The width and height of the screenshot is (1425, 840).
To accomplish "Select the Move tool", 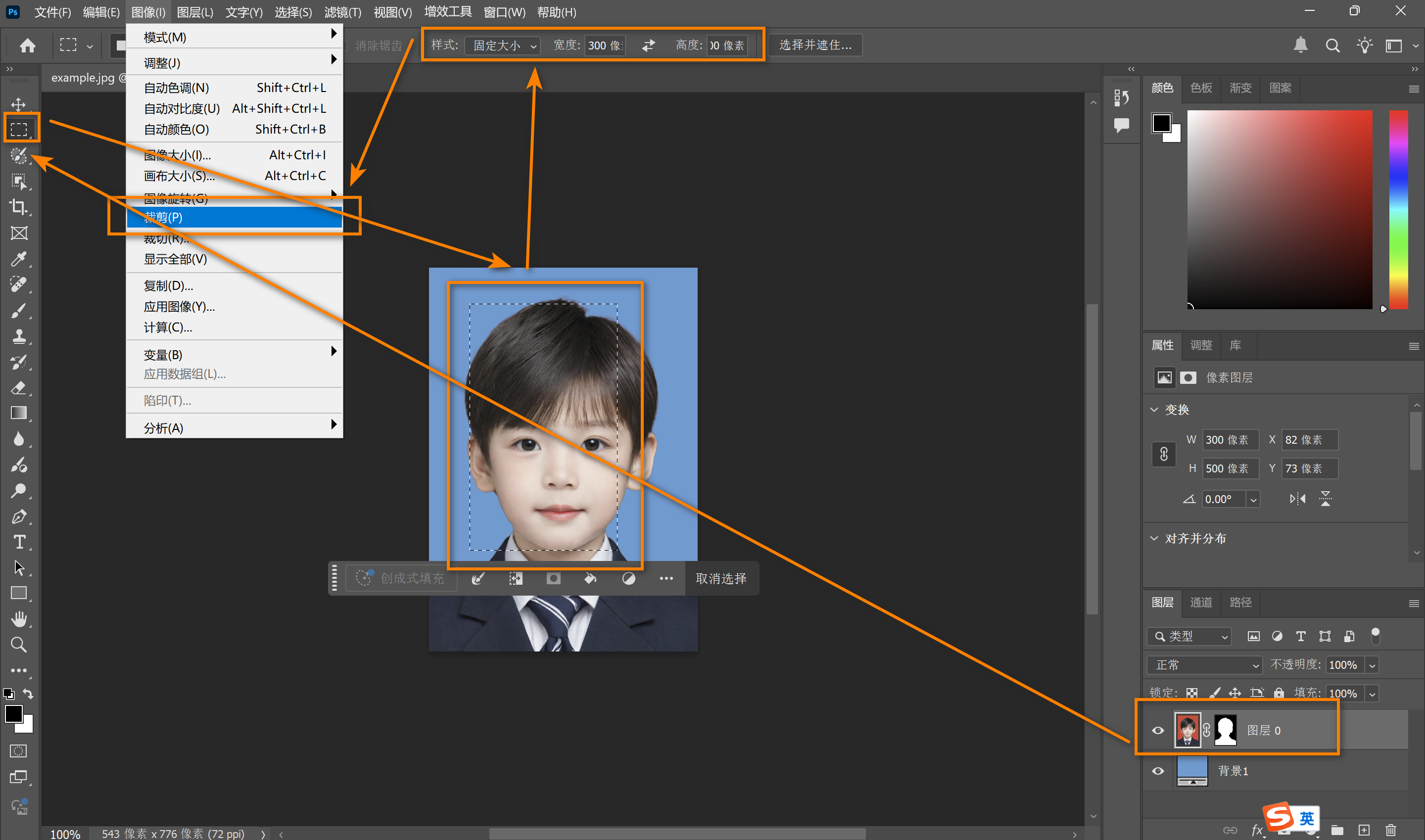I will 19,104.
